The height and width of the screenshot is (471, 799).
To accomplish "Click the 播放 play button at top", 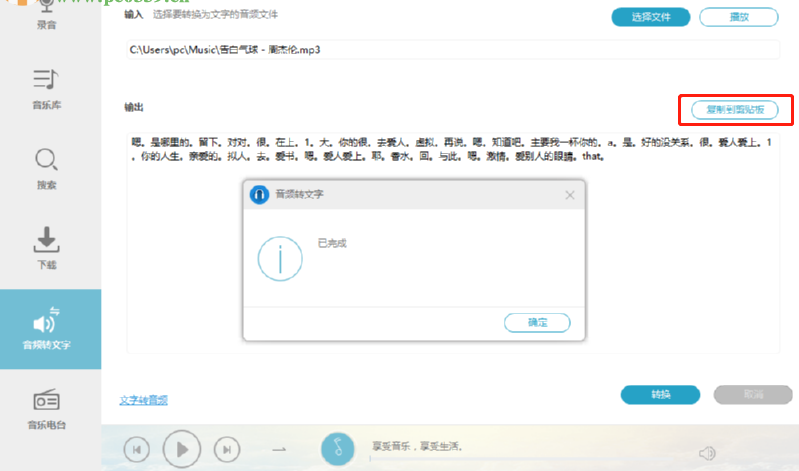I will click(x=739, y=17).
